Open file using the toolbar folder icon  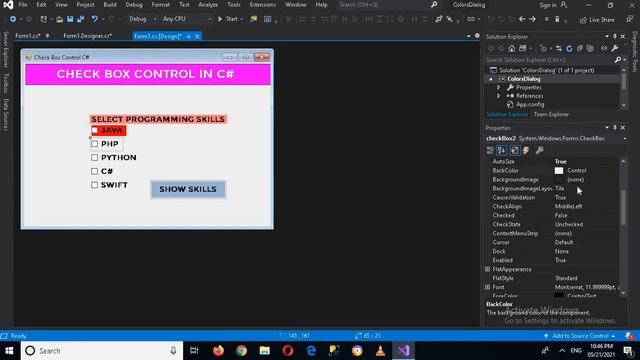tap(60, 19)
